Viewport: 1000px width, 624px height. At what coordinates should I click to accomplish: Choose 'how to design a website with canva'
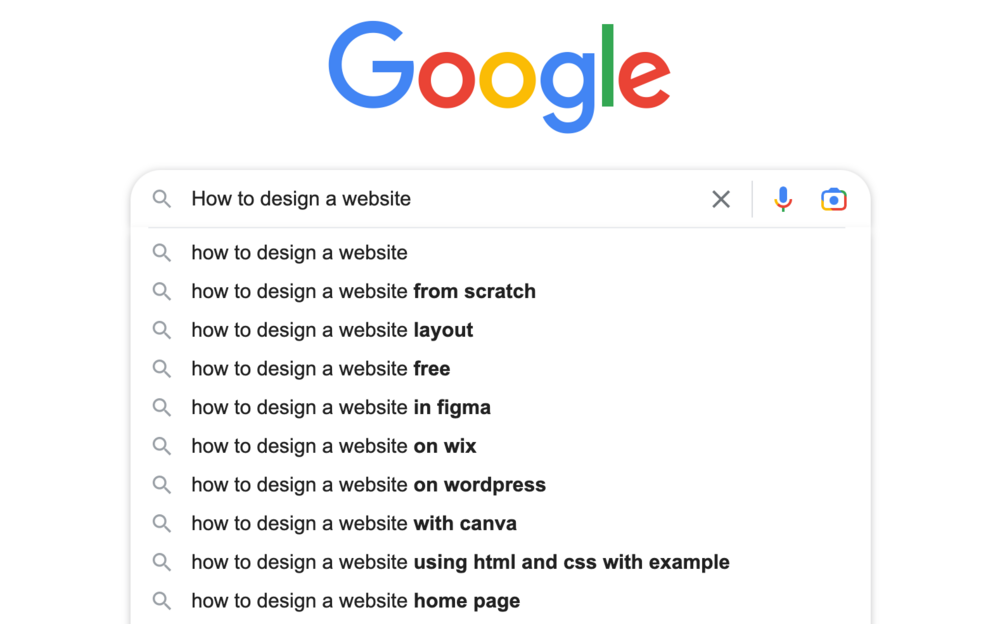pyautogui.click(x=501, y=524)
